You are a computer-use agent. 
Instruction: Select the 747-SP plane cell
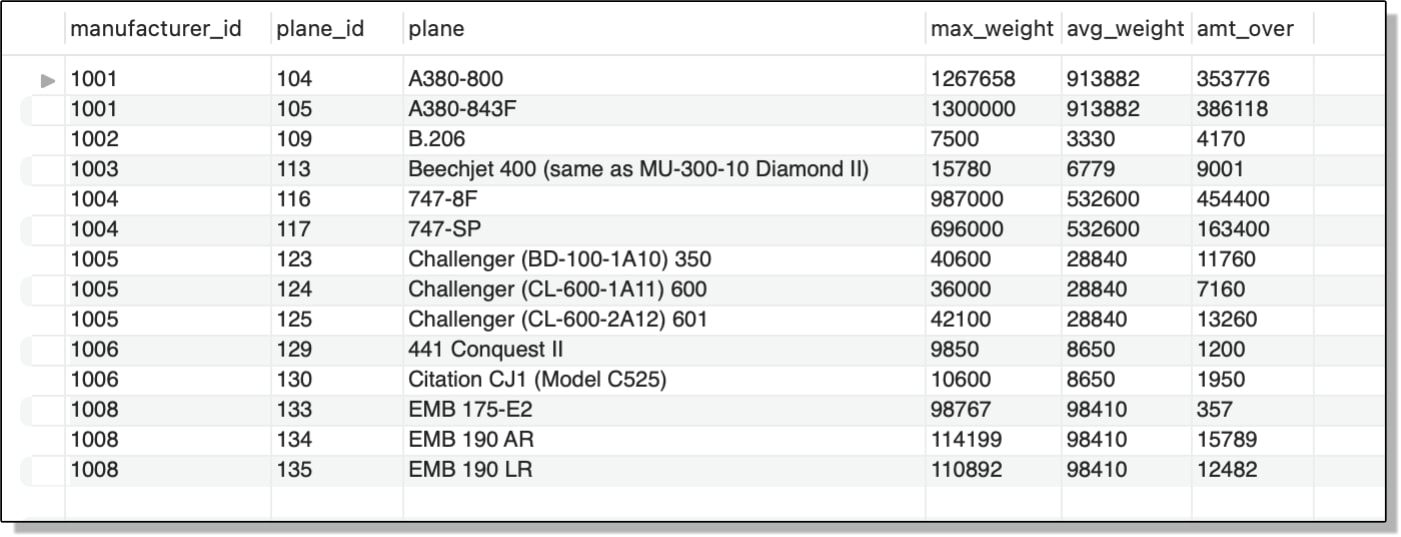(x=664, y=229)
